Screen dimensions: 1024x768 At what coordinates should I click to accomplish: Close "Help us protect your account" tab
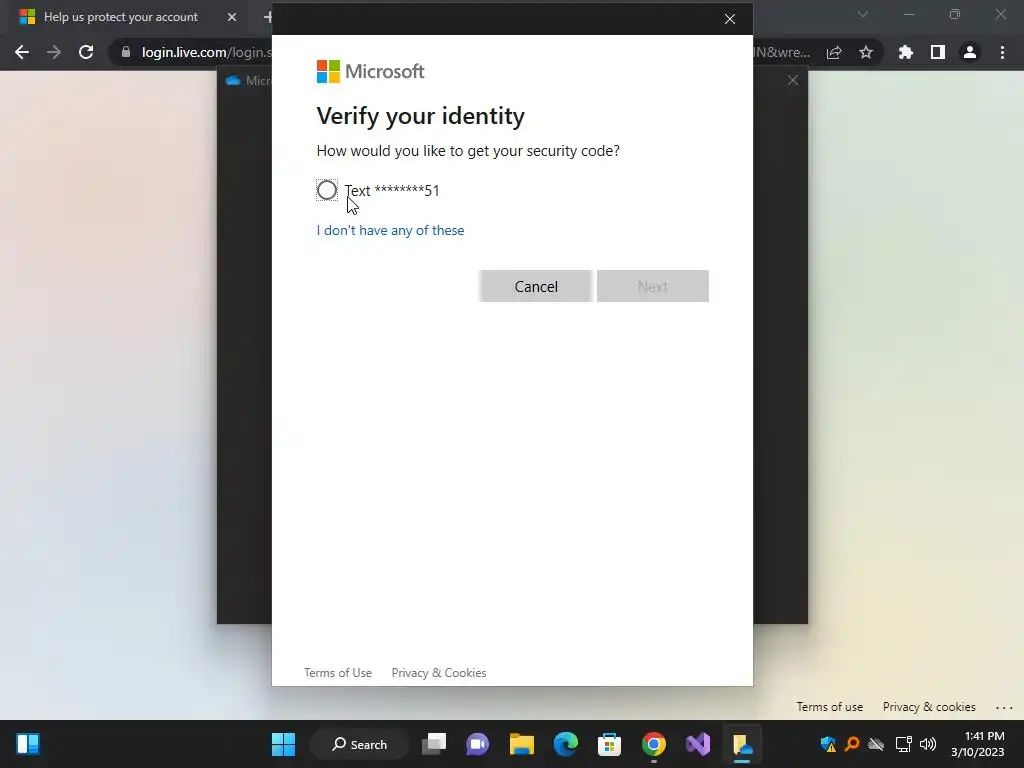tap(232, 17)
